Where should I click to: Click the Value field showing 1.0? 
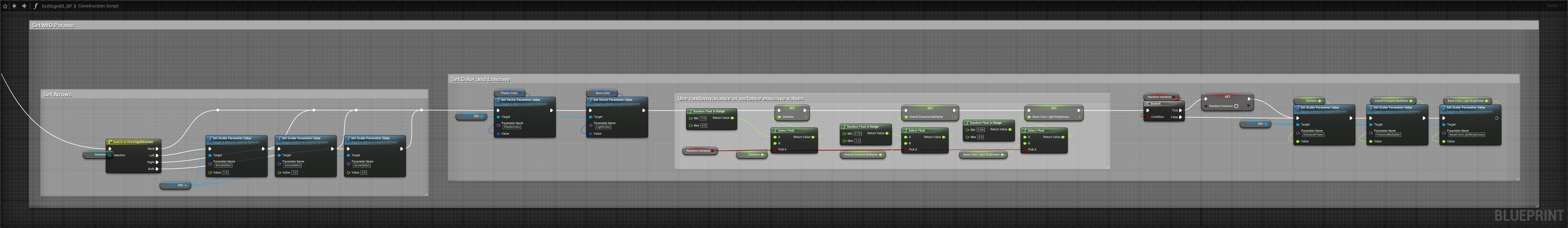[225, 173]
